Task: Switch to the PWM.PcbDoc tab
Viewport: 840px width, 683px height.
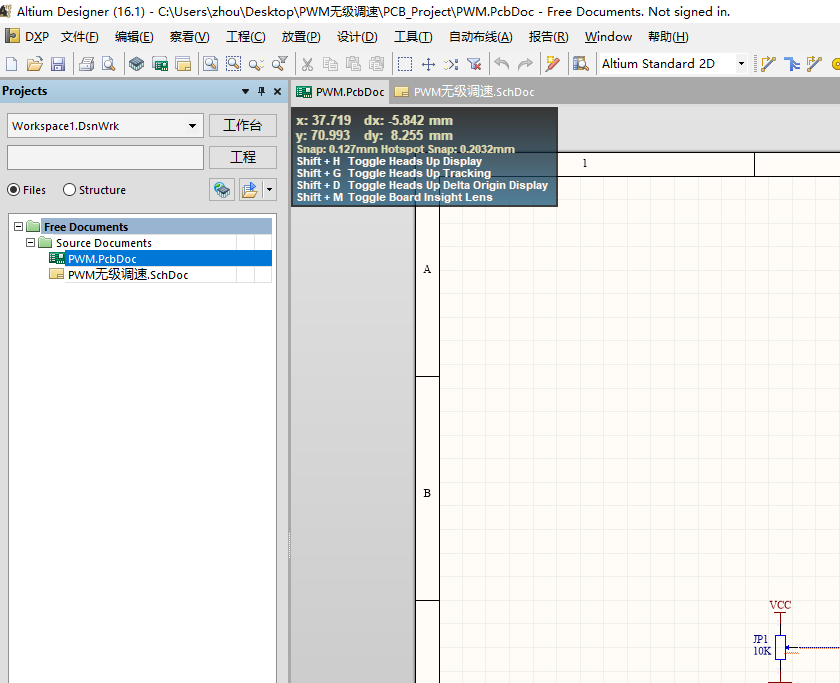Action: 340,92
